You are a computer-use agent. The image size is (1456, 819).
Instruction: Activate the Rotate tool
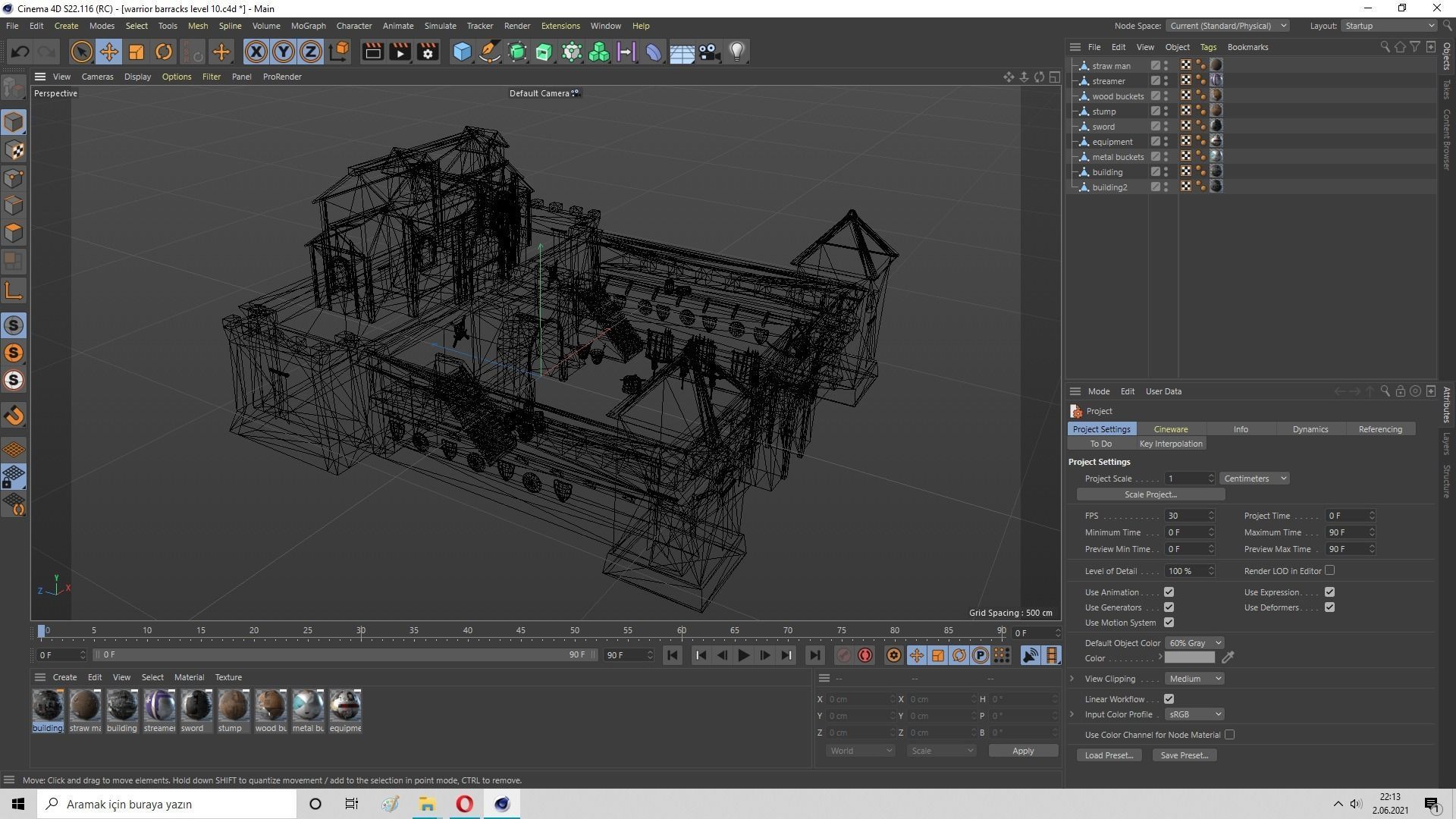[x=164, y=52]
